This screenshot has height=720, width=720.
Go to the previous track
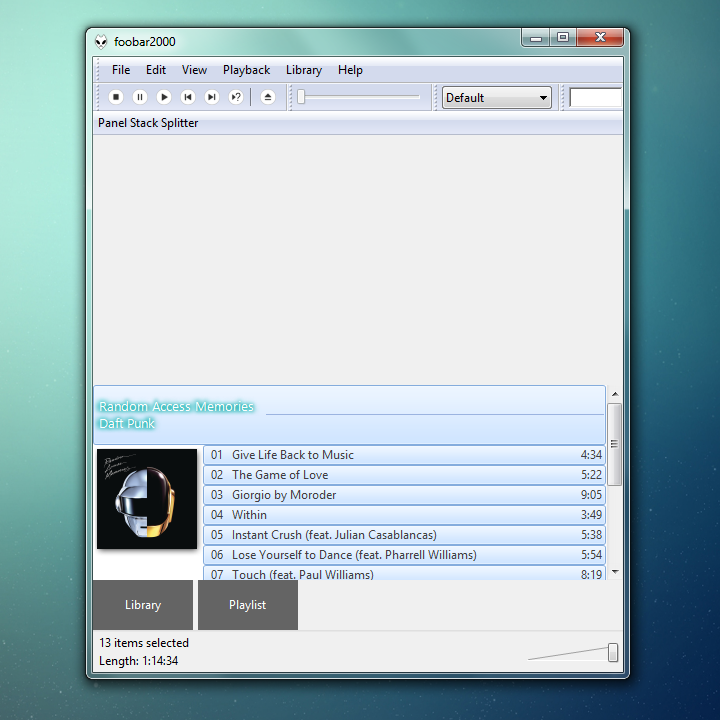188,97
